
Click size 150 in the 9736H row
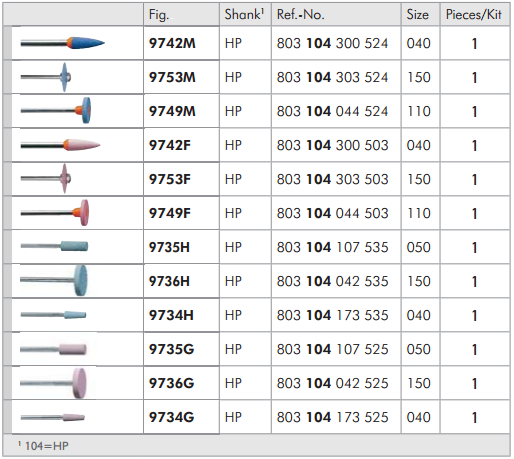click(x=418, y=281)
